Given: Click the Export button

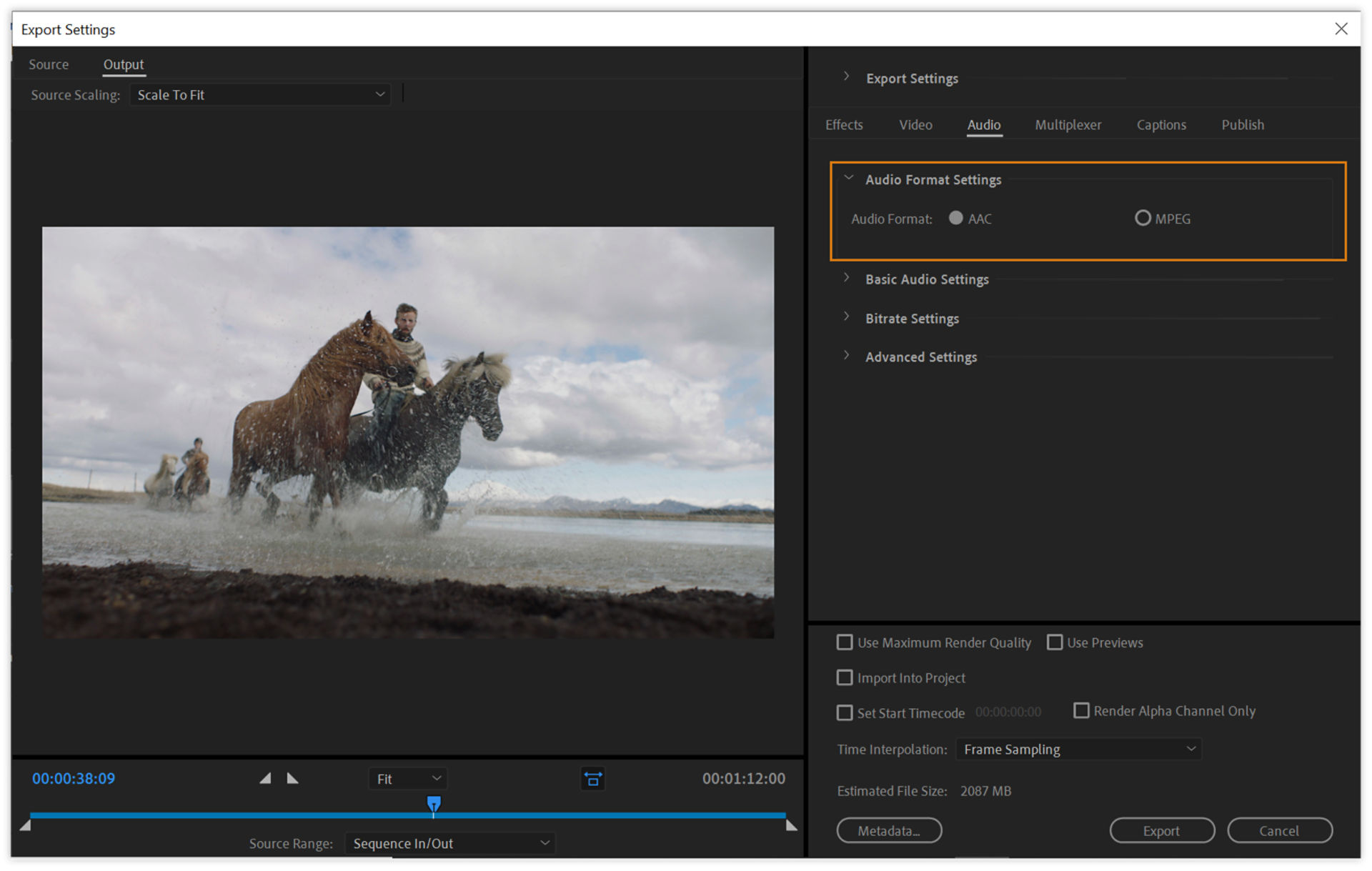Looking at the screenshot, I should coord(1161,830).
